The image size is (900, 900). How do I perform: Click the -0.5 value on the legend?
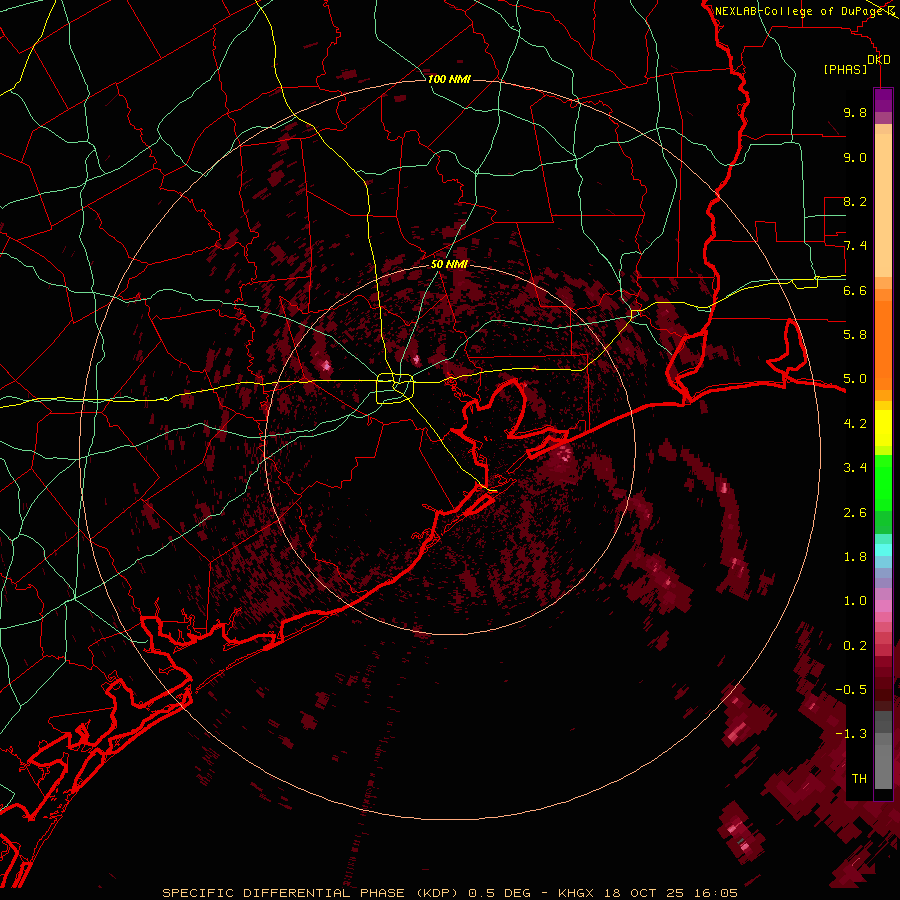point(851,690)
